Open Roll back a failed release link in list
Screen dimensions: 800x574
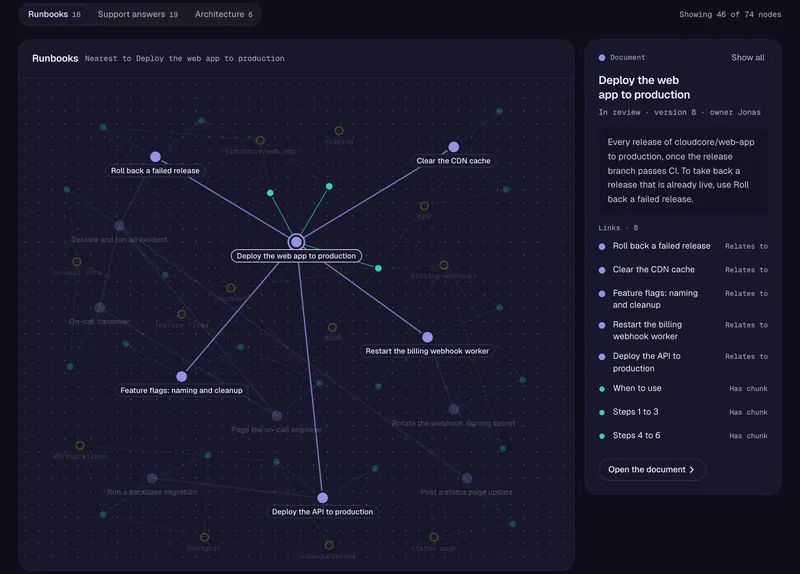683,246
